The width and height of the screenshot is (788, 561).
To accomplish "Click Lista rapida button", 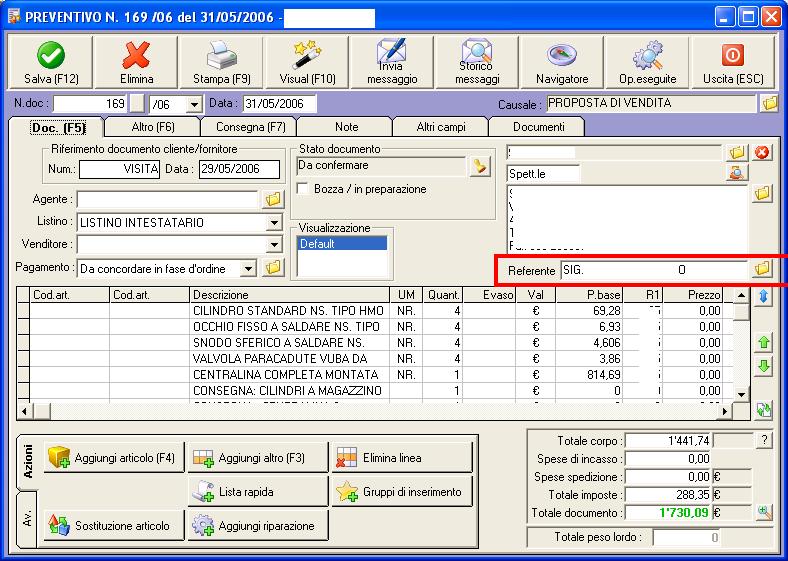I will click(x=257, y=492).
